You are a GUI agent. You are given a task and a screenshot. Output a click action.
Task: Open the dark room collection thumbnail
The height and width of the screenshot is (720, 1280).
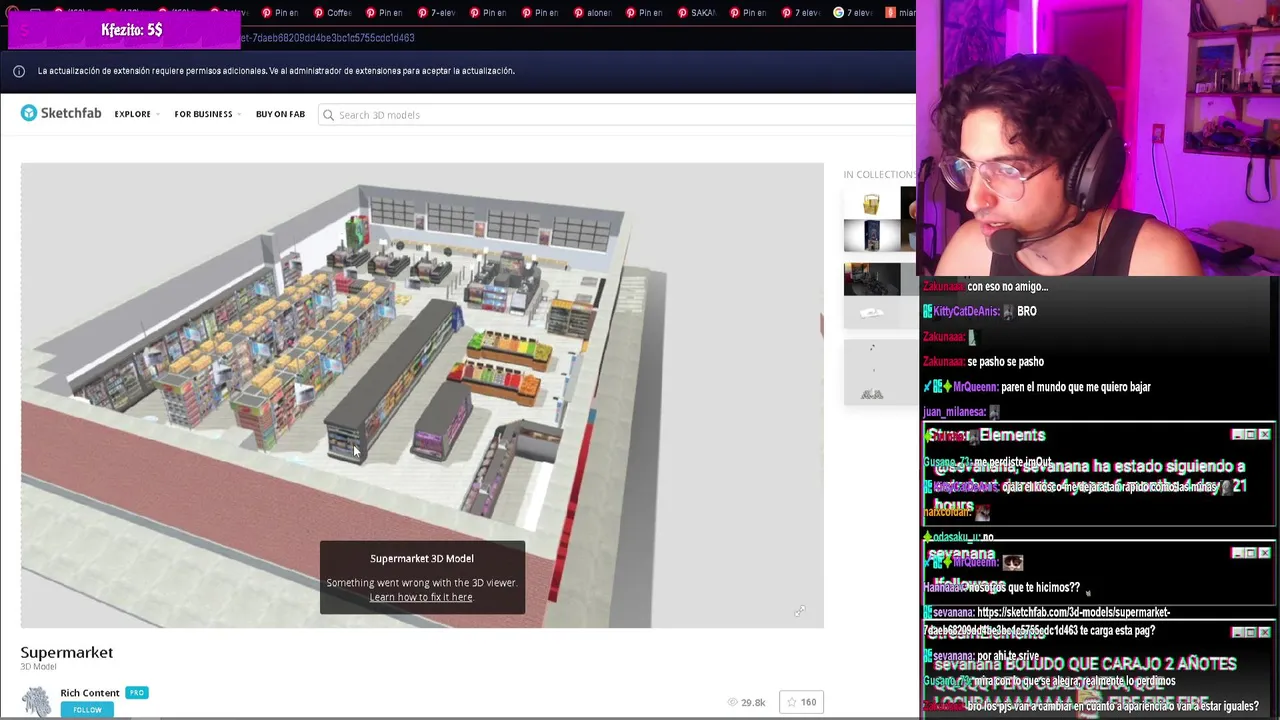(x=872, y=280)
